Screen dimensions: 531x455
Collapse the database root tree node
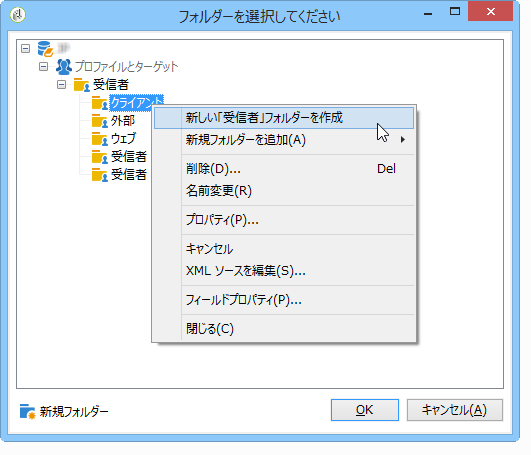point(25,48)
